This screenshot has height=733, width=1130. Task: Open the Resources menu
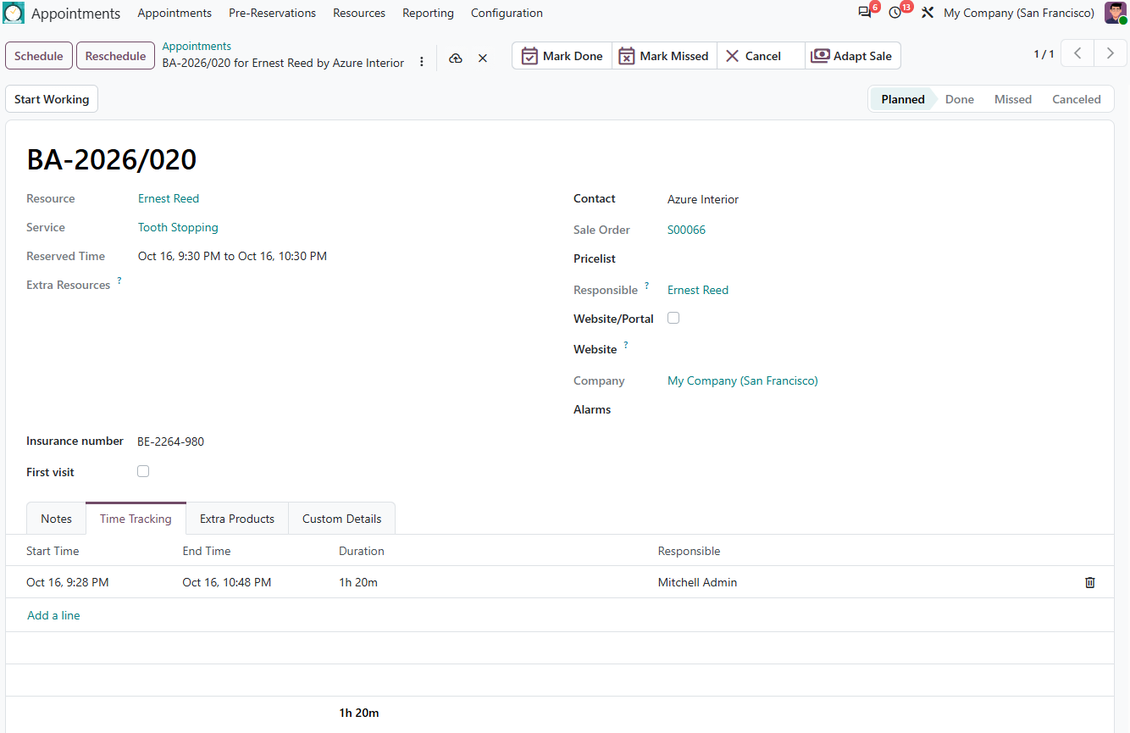[x=359, y=13]
